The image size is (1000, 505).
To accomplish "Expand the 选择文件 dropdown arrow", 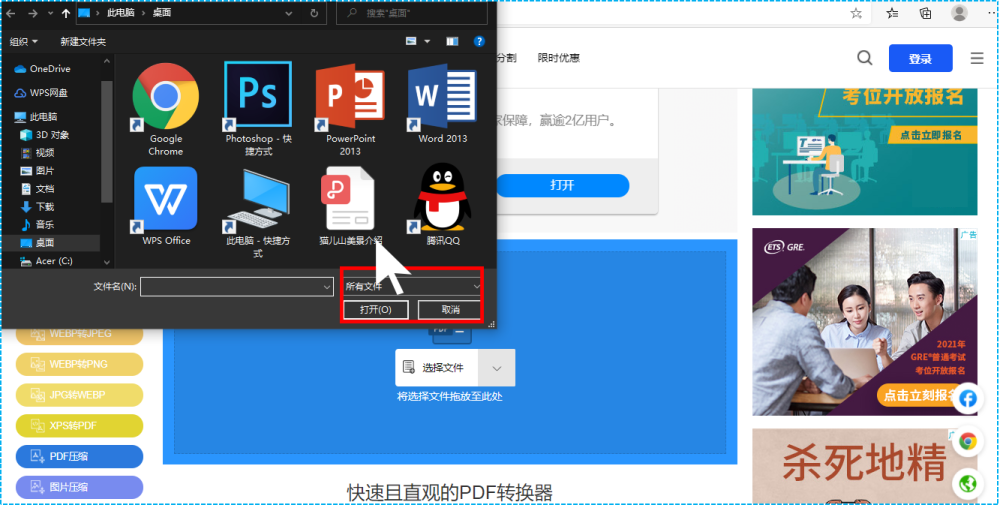I will coord(496,367).
